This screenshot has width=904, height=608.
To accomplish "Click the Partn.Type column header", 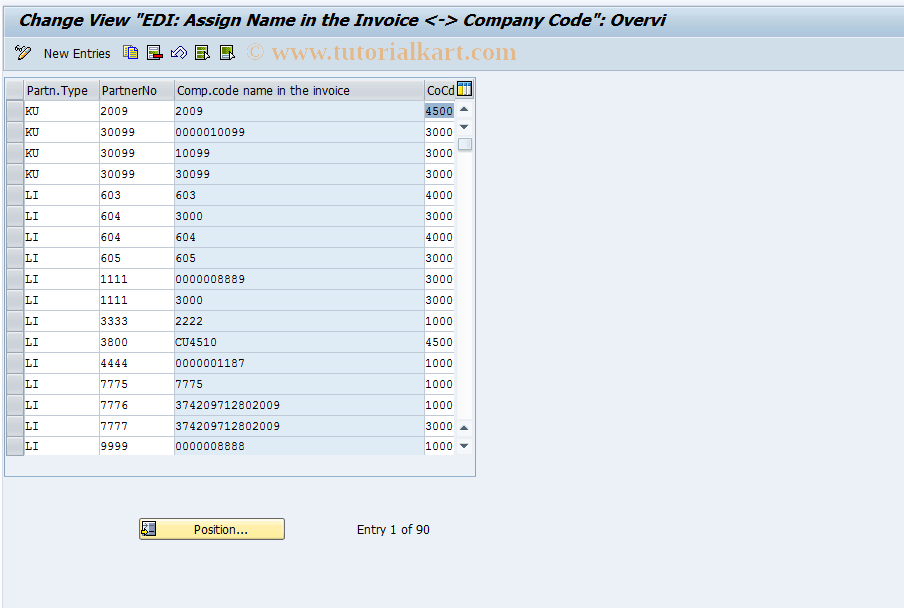I will point(55,90).
